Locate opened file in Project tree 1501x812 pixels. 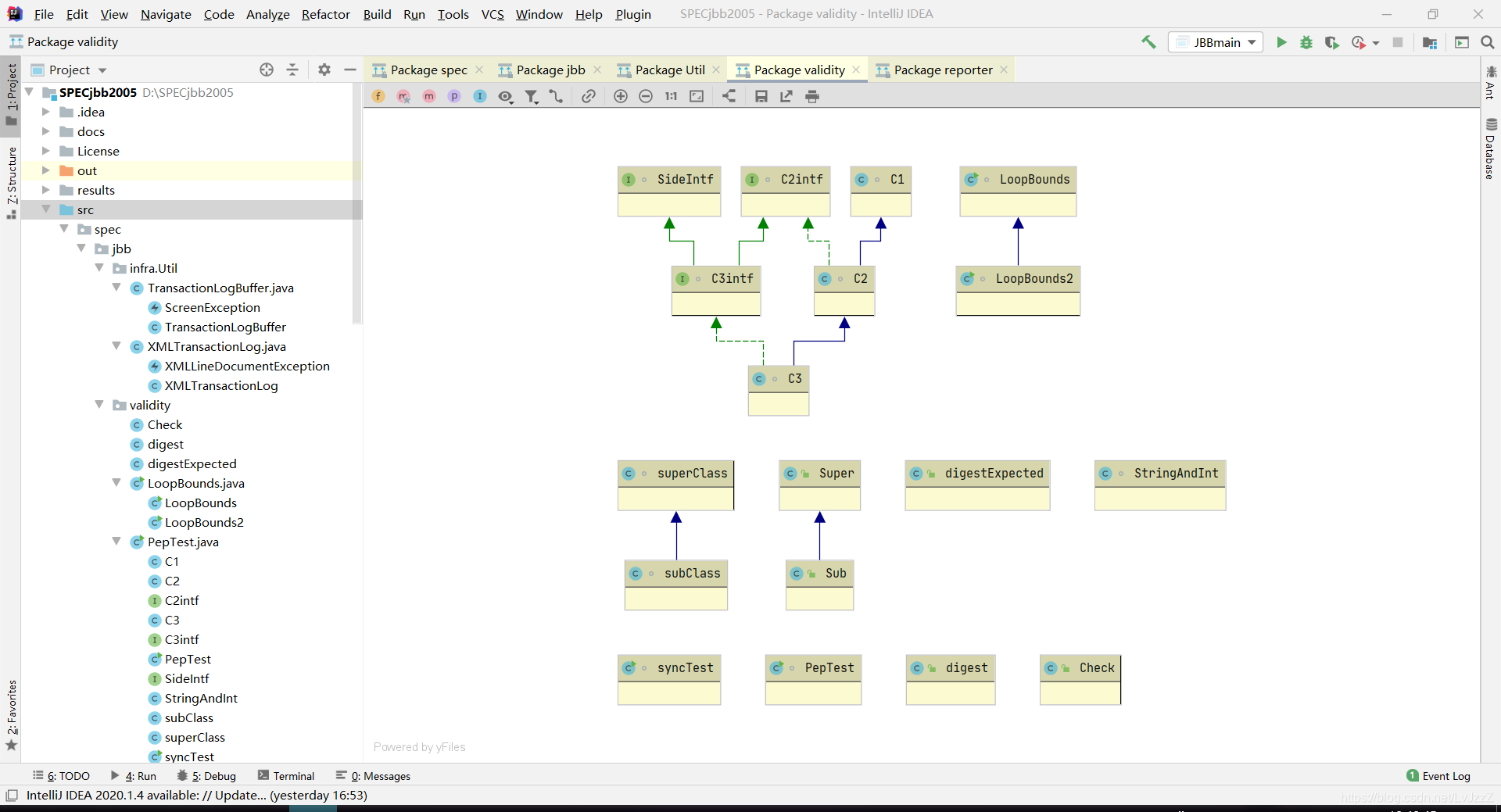pos(267,70)
